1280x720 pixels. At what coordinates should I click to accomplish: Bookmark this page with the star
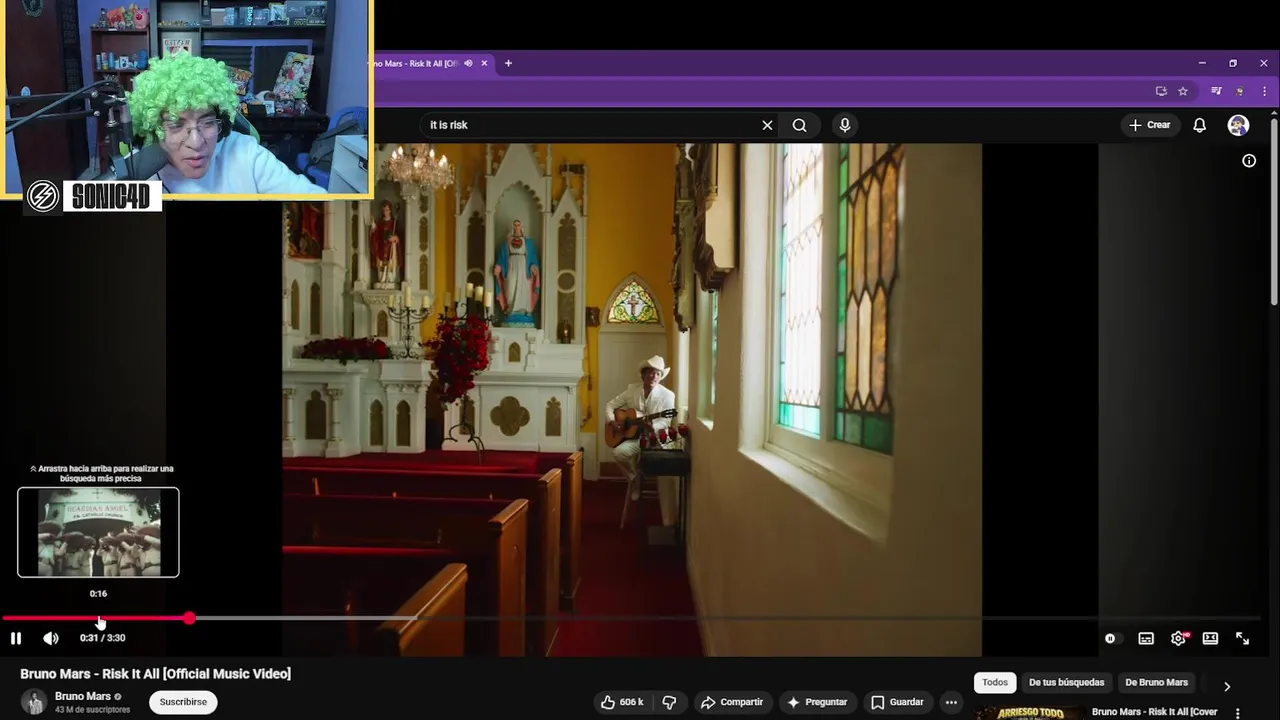[1183, 91]
